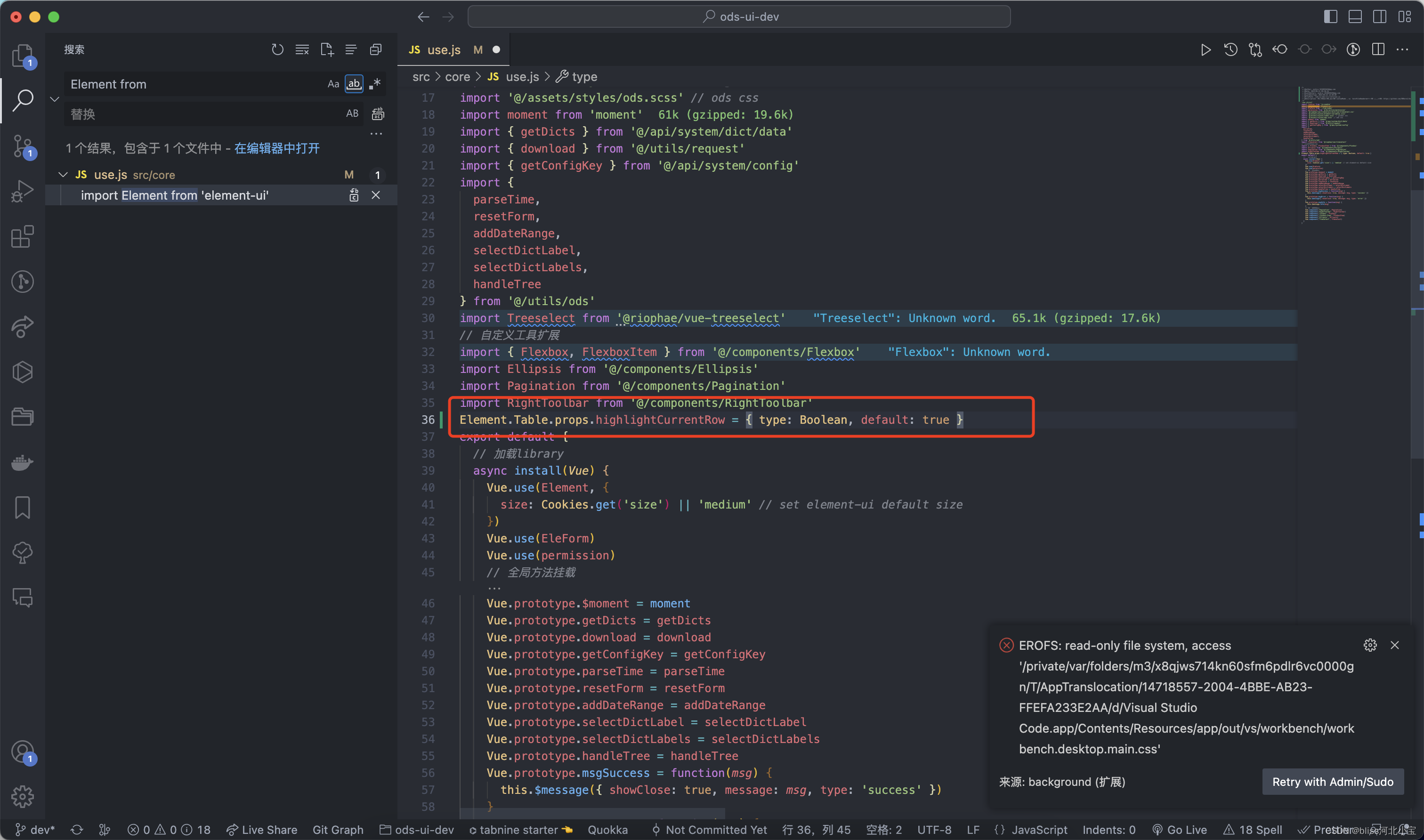Toggle Match Whole Word option
This screenshot has width=1424, height=840.
click(x=354, y=84)
